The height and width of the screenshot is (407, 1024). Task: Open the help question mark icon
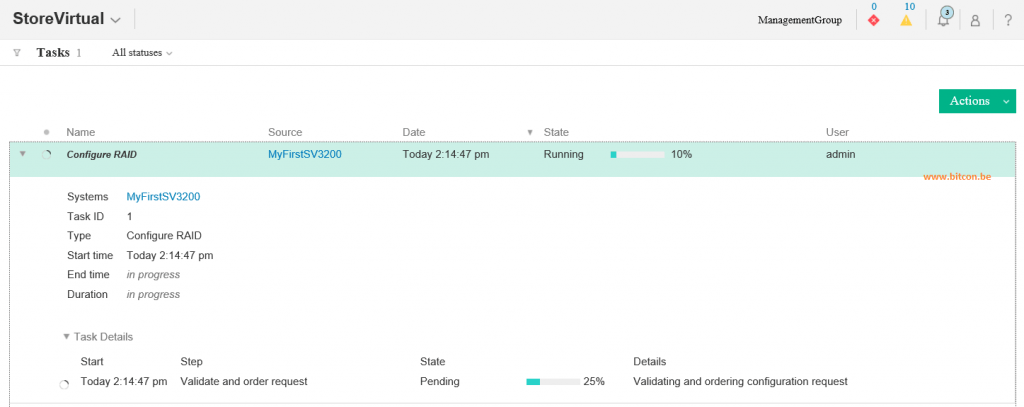1008,20
